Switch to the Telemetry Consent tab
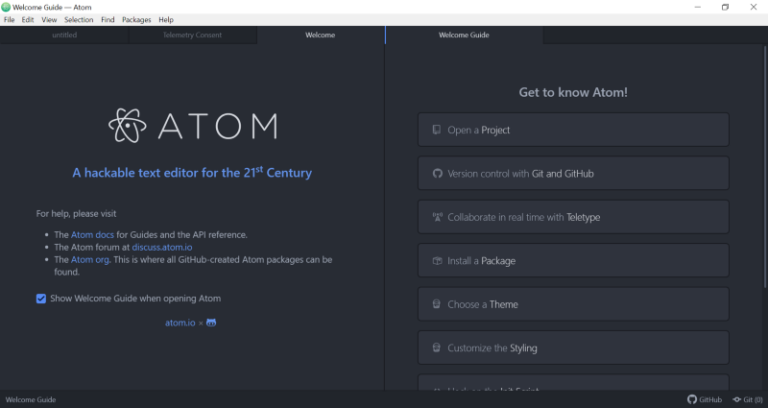 point(192,35)
